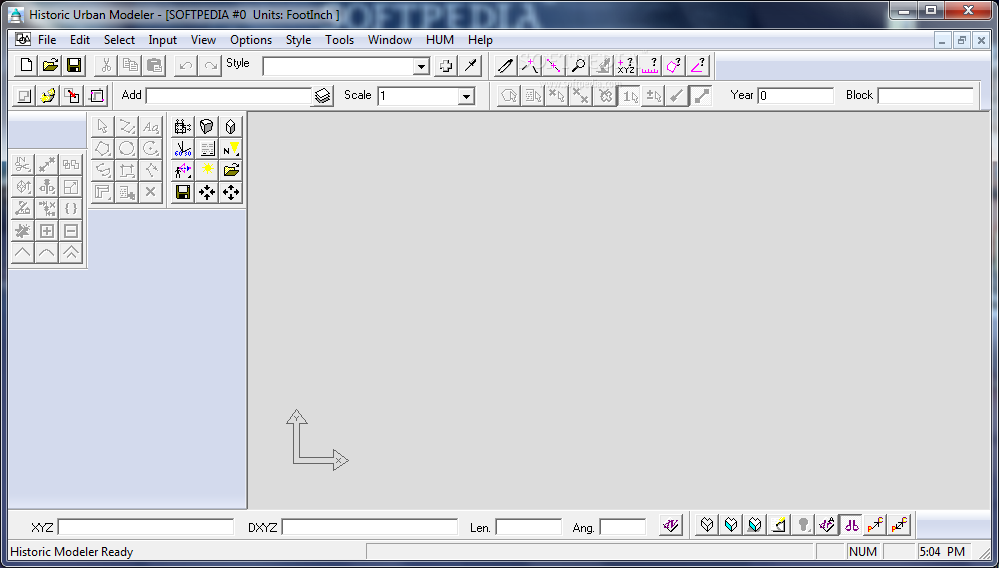Open the Edit menu
The width and height of the screenshot is (999, 568).
[x=80, y=39]
